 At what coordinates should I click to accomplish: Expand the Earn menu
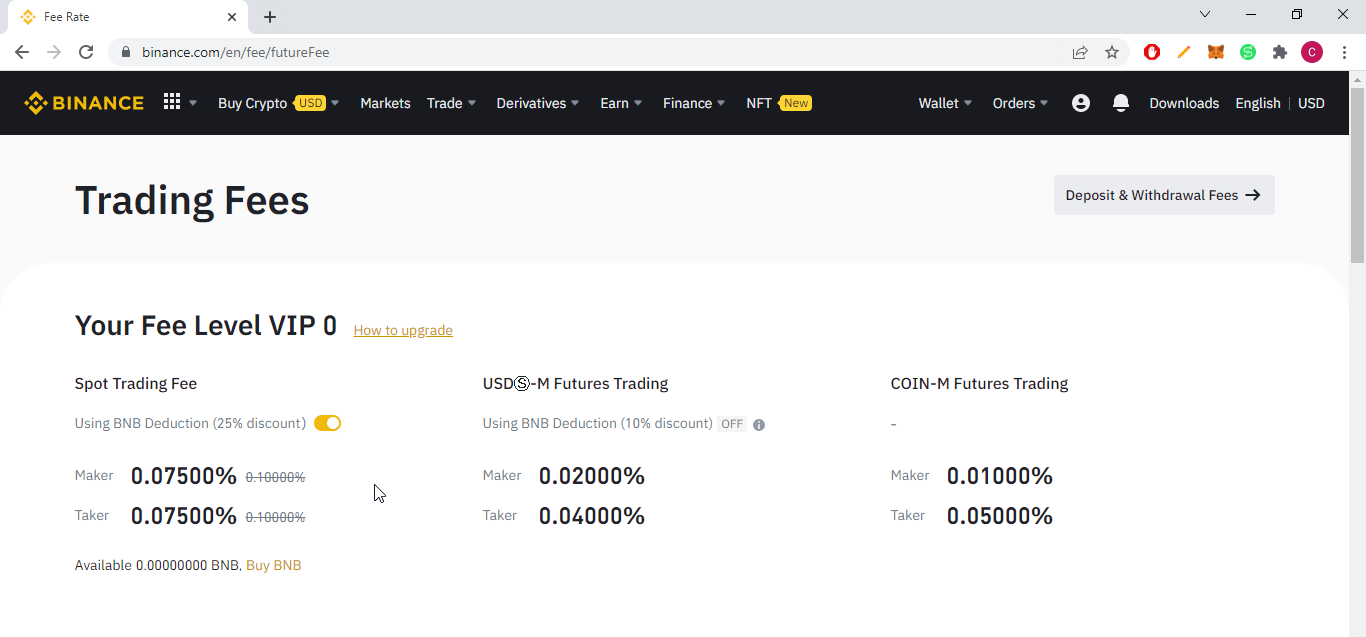click(621, 103)
